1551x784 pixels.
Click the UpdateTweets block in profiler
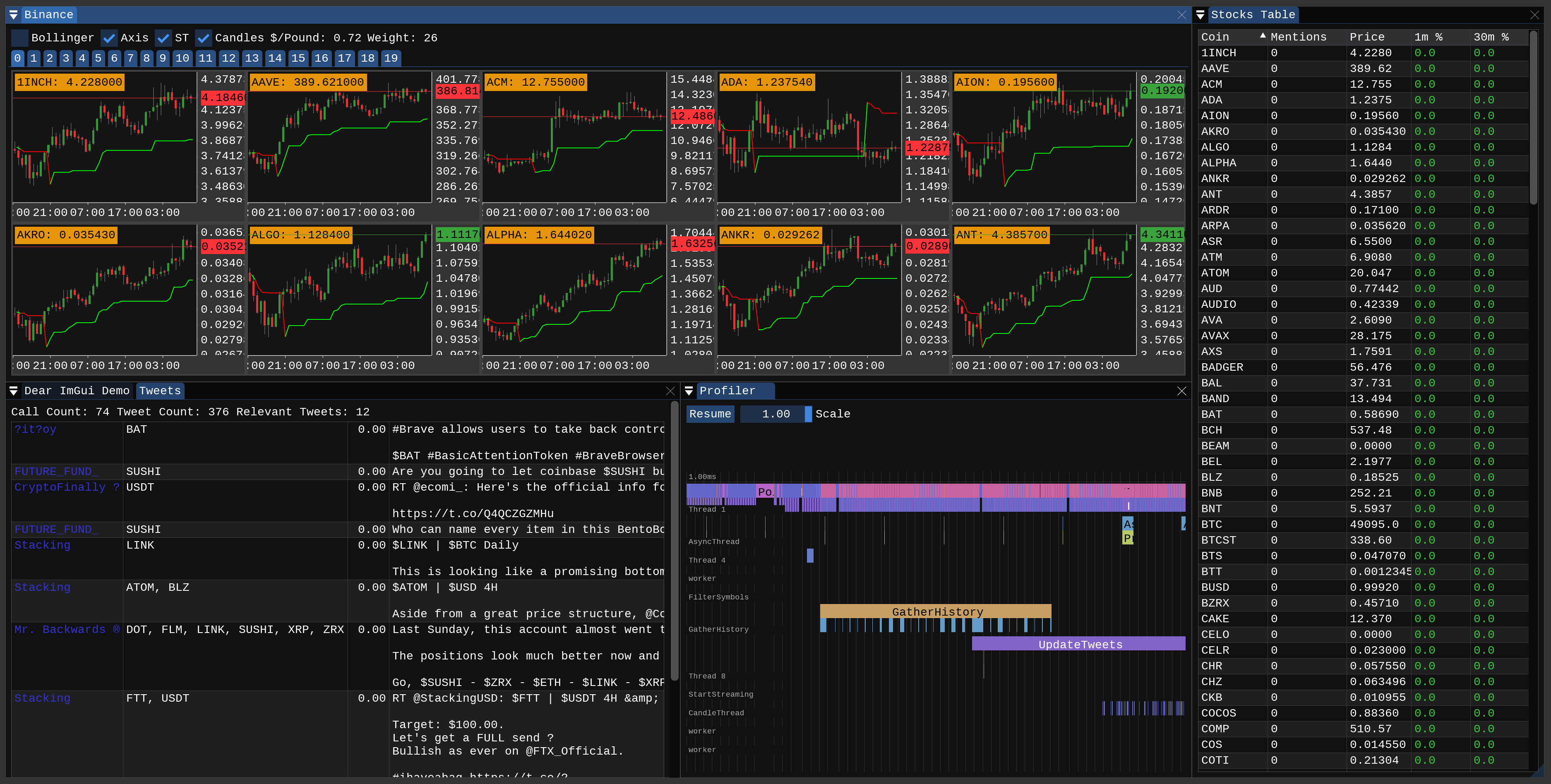(1079, 644)
